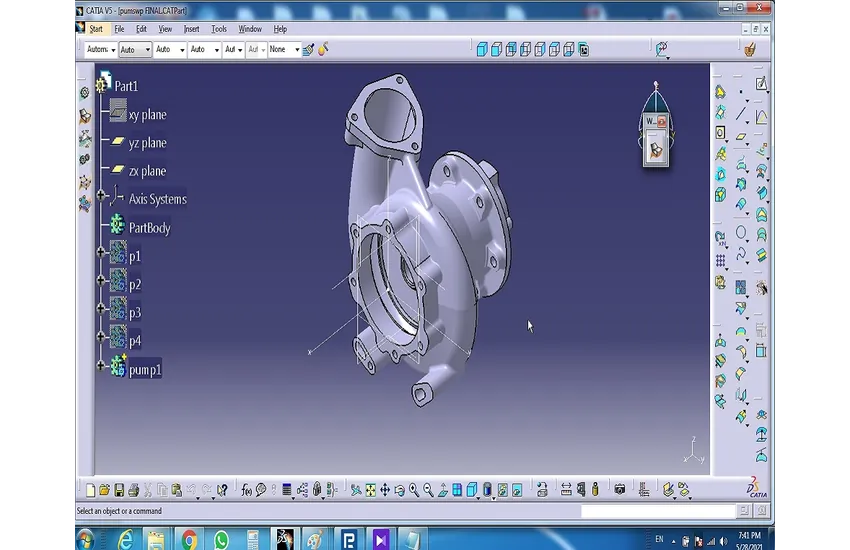850x550 pixels.
Task: Open the 'None' dropdown in properties toolbar
Action: pyautogui.click(x=296, y=49)
